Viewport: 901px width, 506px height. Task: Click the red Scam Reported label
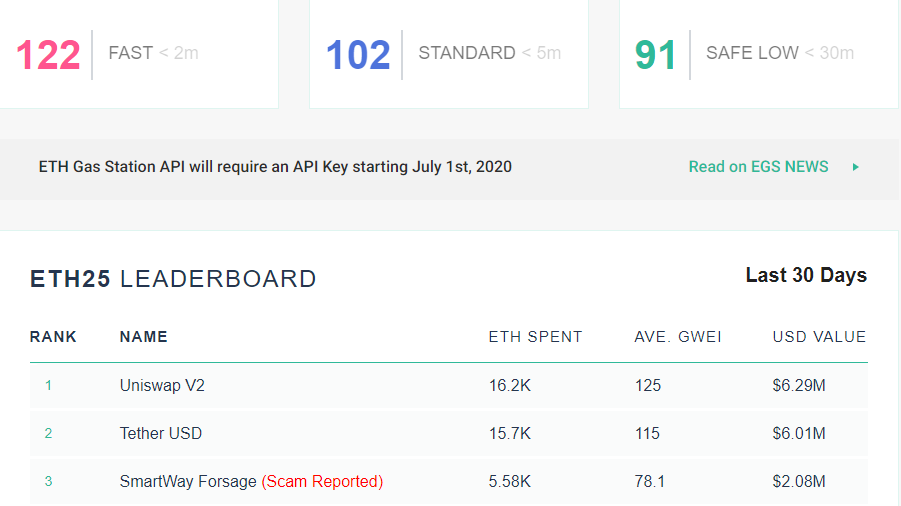(322, 481)
